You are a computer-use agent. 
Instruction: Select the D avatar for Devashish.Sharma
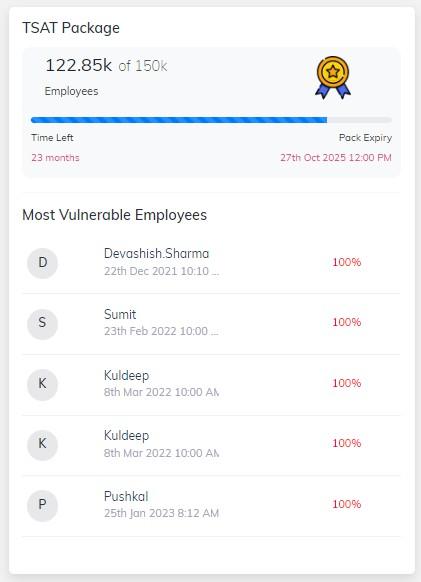(x=42, y=263)
